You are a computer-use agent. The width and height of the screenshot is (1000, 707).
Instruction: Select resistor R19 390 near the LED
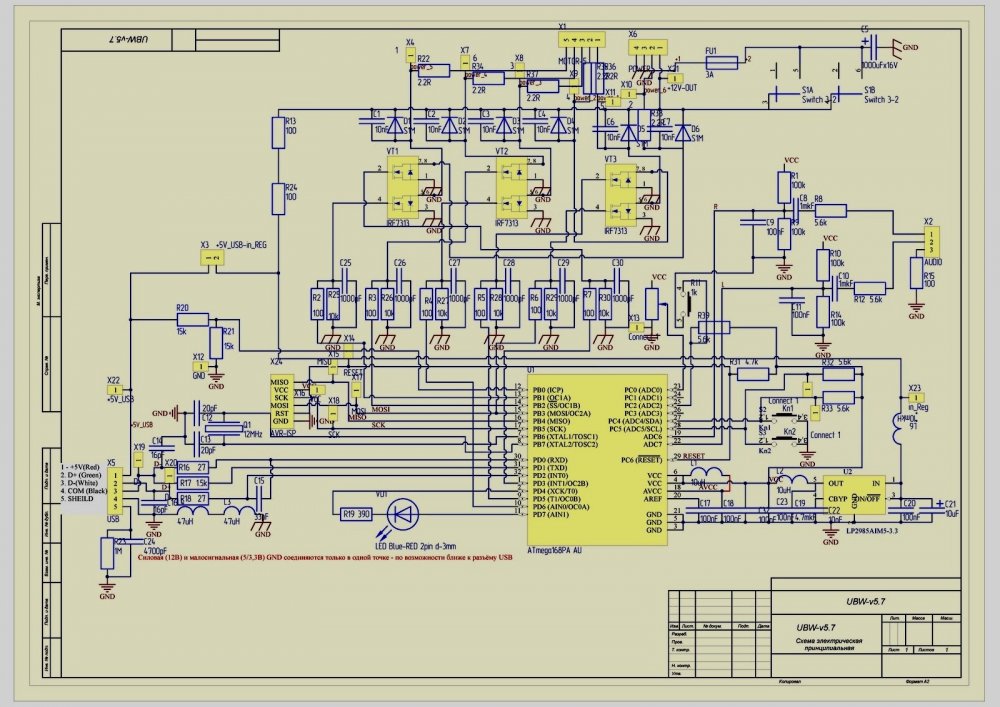(x=356, y=514)
